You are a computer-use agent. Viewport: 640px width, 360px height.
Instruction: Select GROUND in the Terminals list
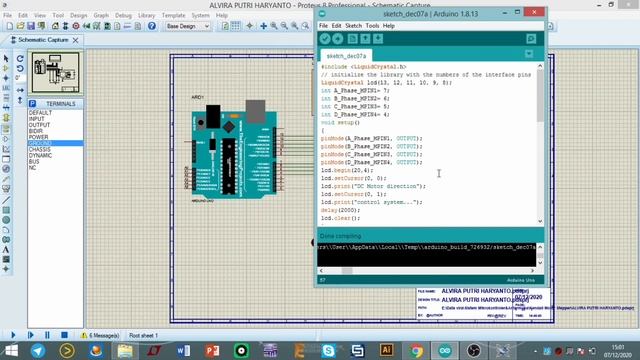pyautogui.click(x=56, y=143)
